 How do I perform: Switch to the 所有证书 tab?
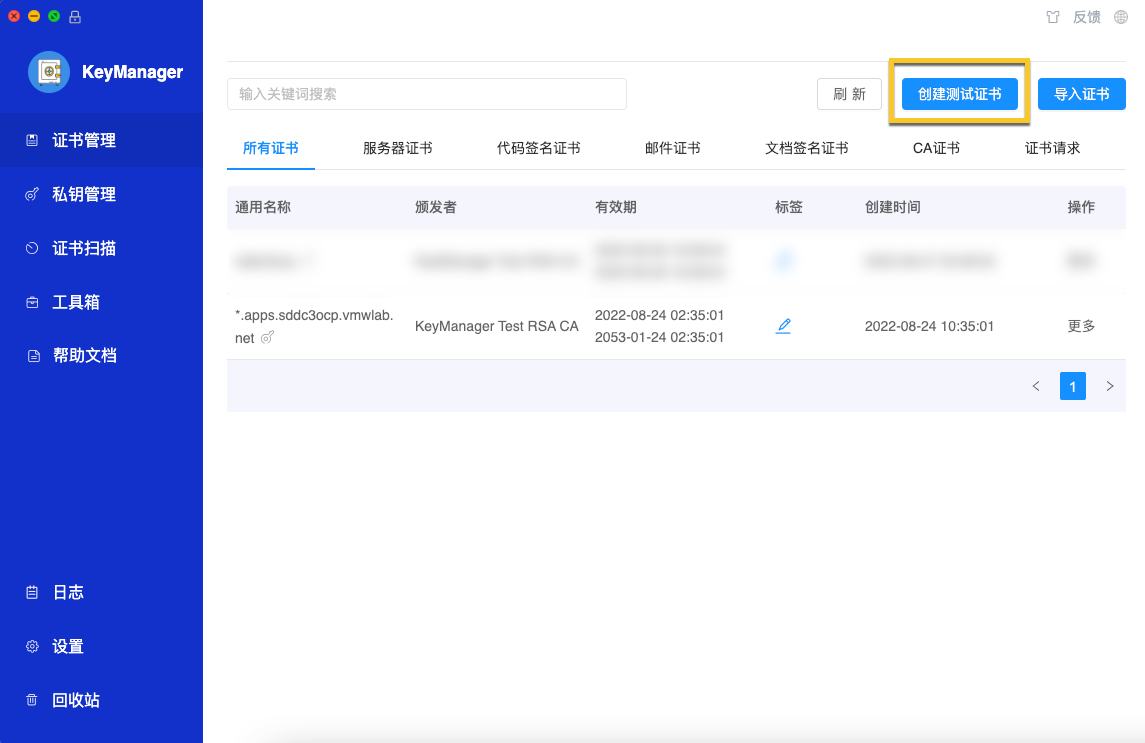point(271,148)
